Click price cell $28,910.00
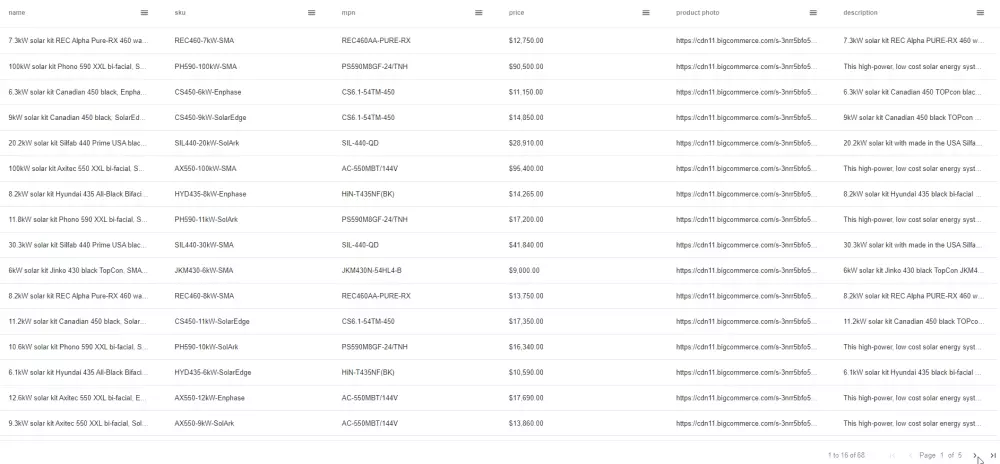This screenshot has width=1000, height=464. pyautogui.click(x=526, y=143)
